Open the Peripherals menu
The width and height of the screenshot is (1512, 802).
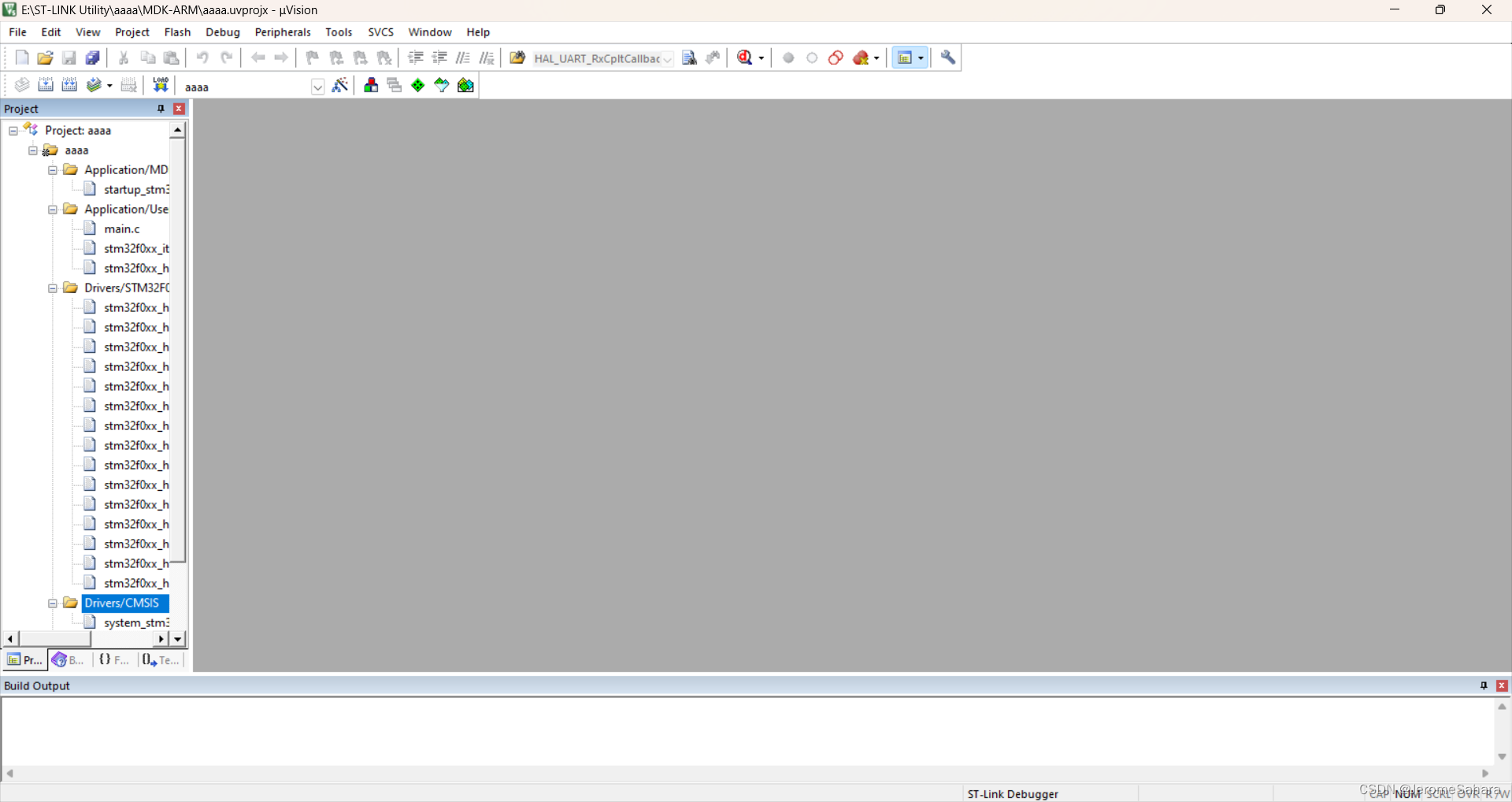(x=283, y=32)
